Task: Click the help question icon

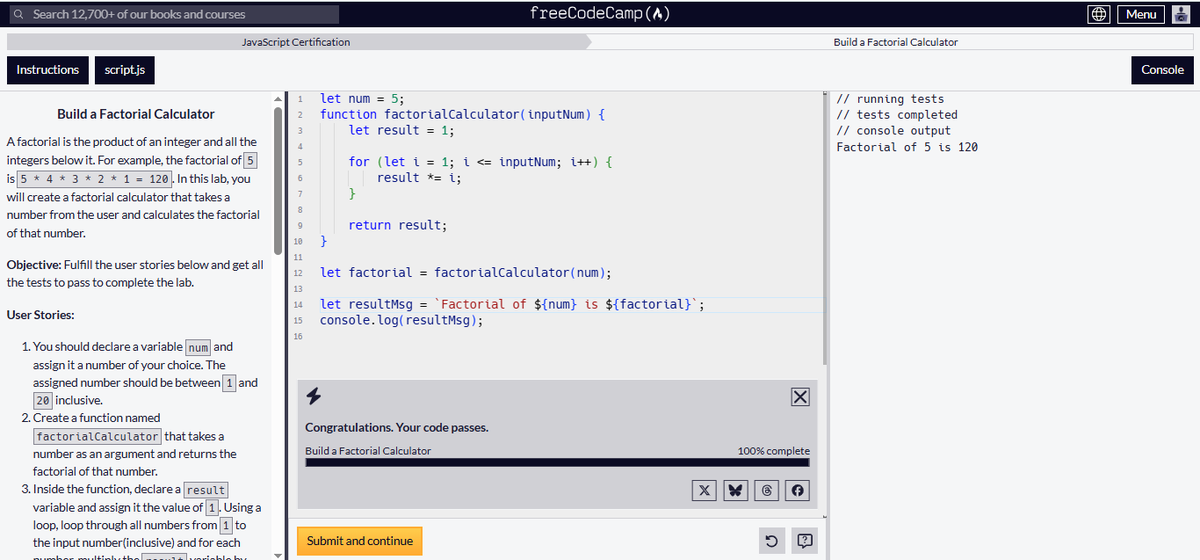Action: point(807,542)
